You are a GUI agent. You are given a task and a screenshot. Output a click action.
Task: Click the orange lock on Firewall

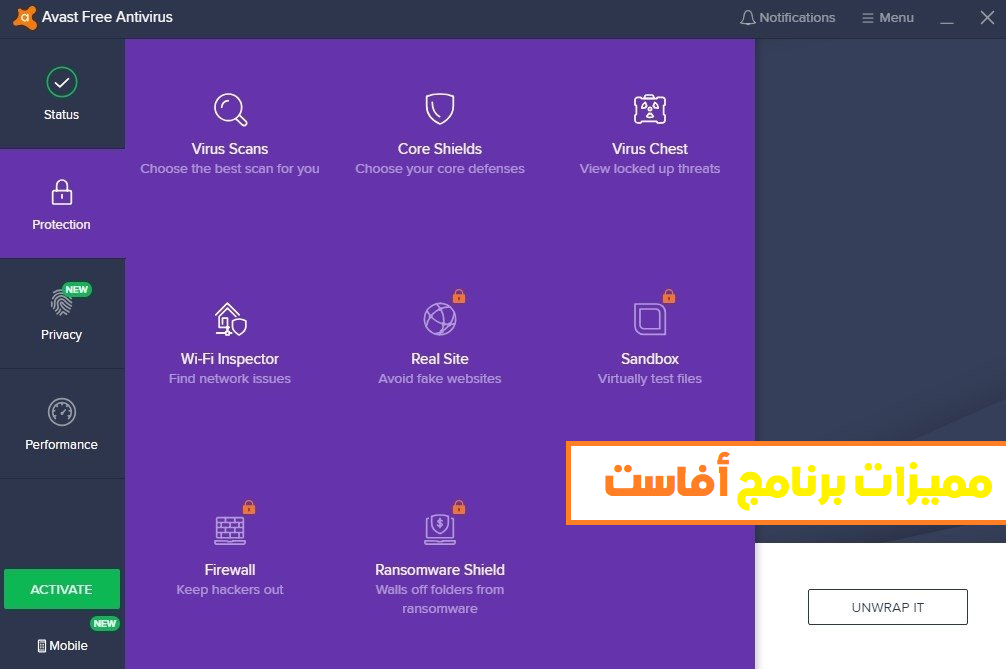tap(249, 507)
